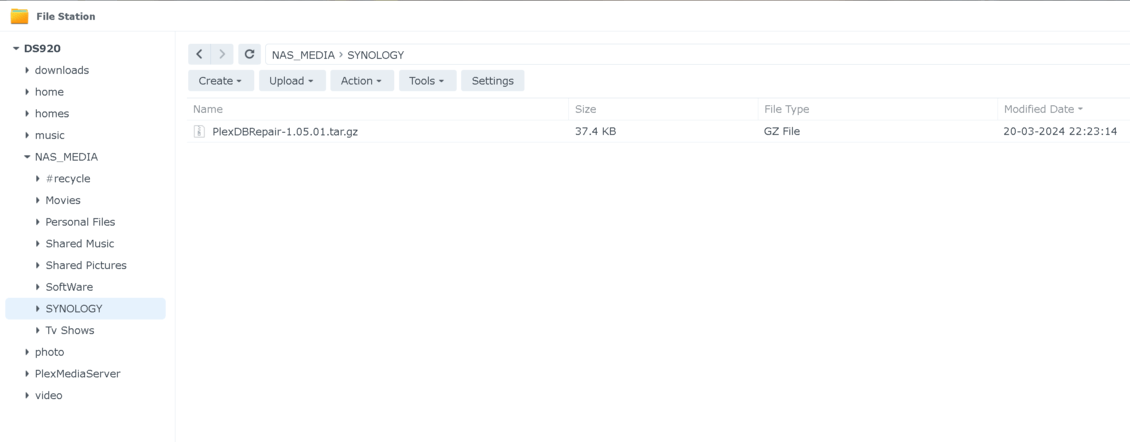Open the Tools dropdown
The width and height of the screenshot is (1130, 442).
point(427,81)
